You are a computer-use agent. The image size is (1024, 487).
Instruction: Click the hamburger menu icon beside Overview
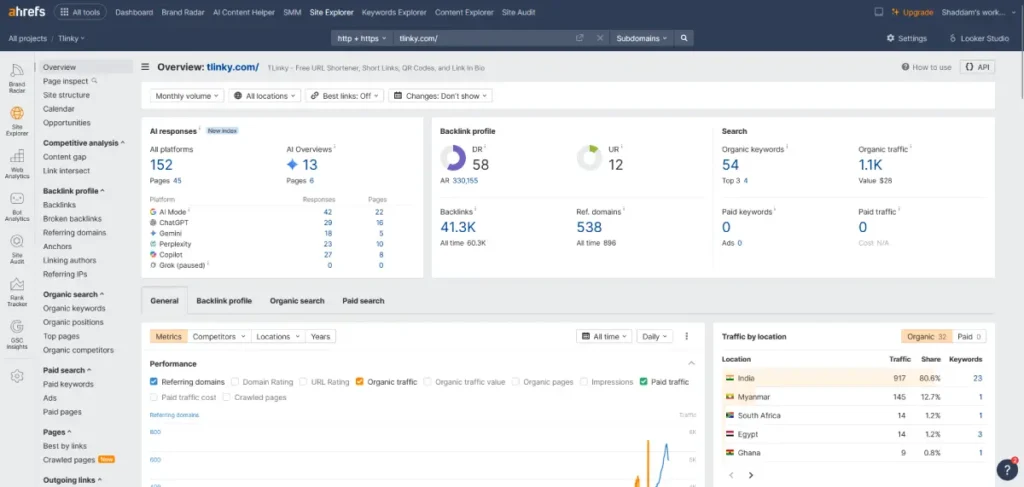click(x=145, y=67)
